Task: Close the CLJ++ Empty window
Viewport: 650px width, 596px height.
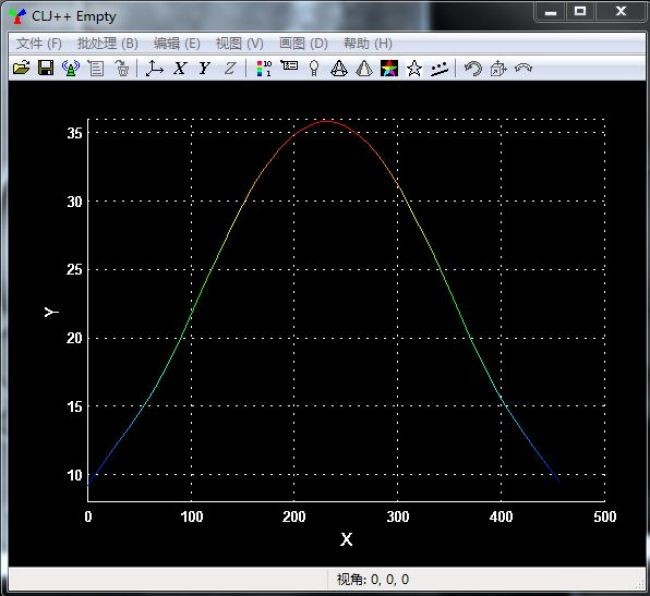Action: [x=620, y=11]
